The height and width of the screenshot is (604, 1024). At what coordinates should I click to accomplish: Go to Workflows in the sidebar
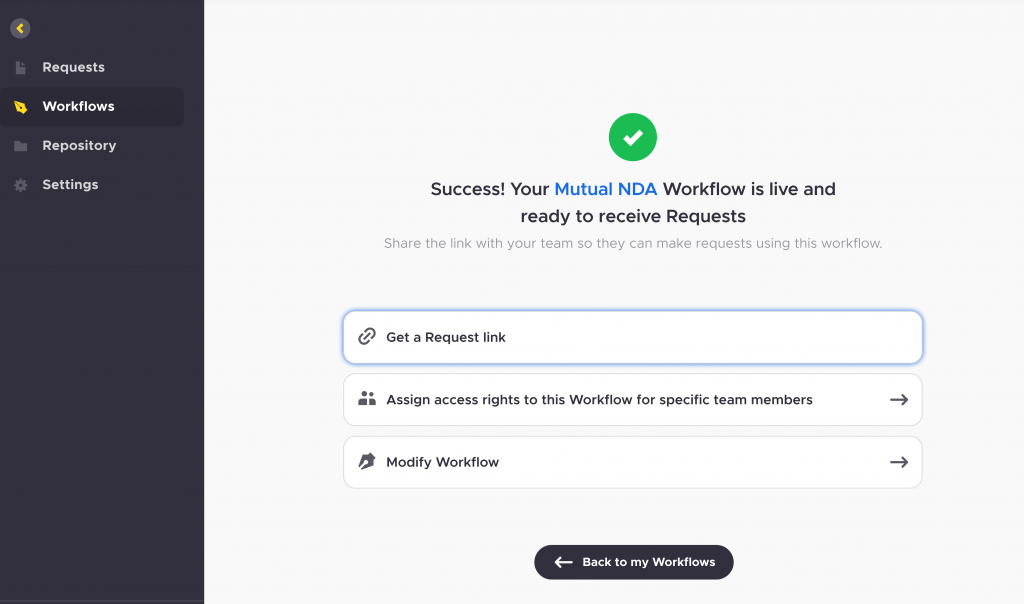(91, 106)
